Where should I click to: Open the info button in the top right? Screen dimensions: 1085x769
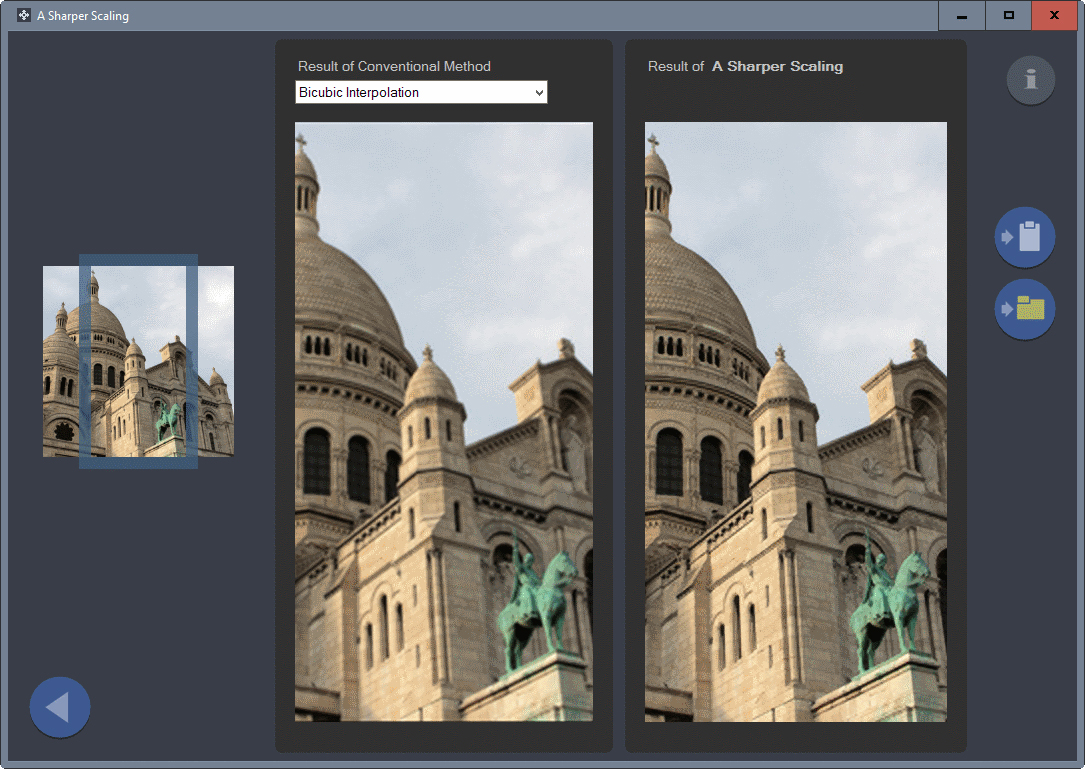pos(1031,81)
